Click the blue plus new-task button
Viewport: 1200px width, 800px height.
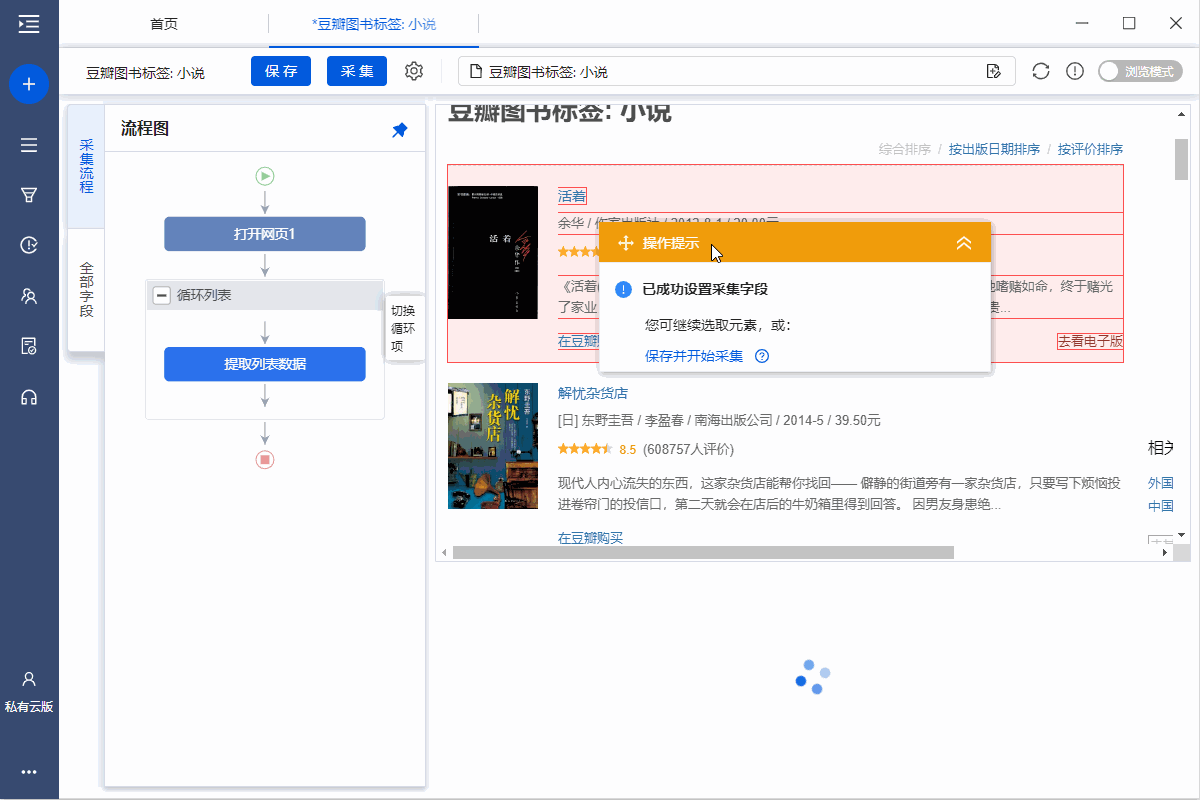pos(29,84)
